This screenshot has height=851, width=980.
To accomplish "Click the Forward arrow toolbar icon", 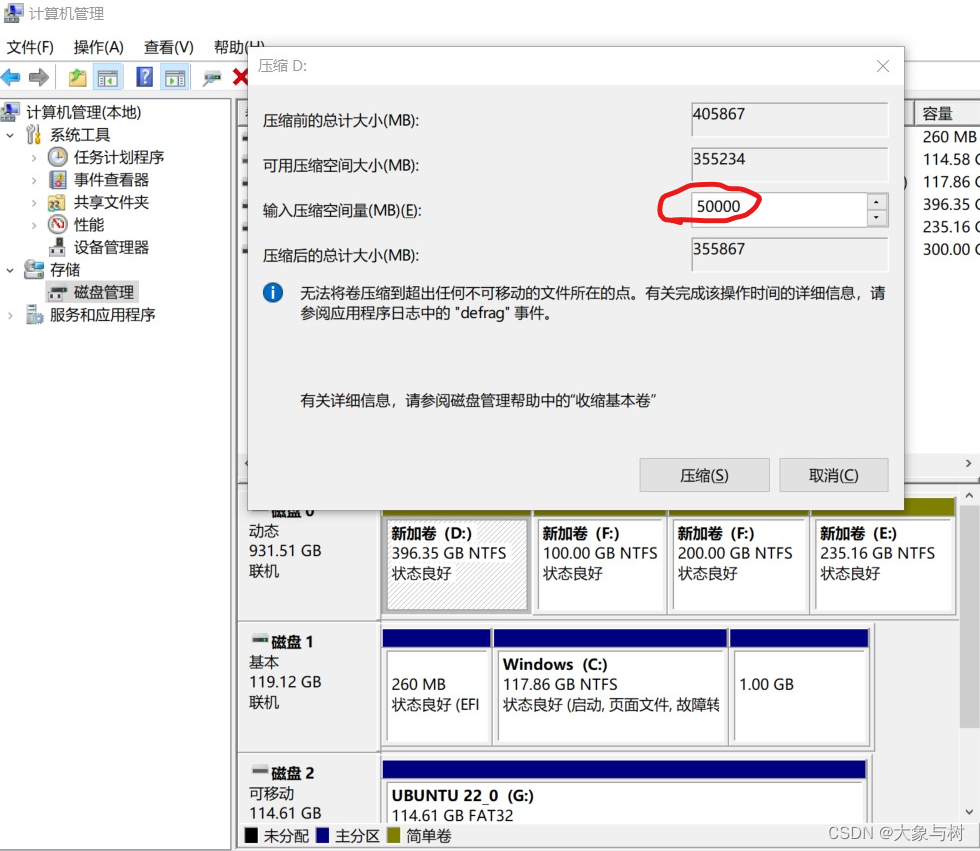I will click(39, 77).
